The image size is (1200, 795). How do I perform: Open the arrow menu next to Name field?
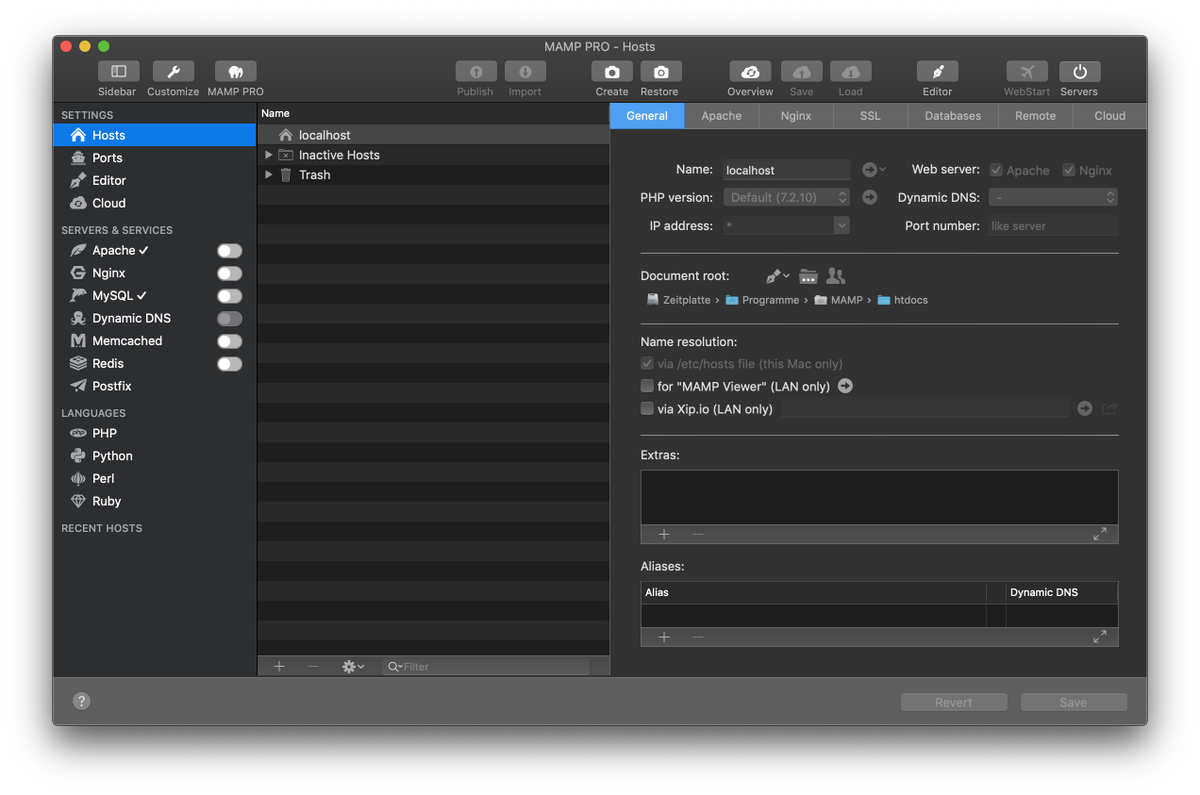[875, 170]
